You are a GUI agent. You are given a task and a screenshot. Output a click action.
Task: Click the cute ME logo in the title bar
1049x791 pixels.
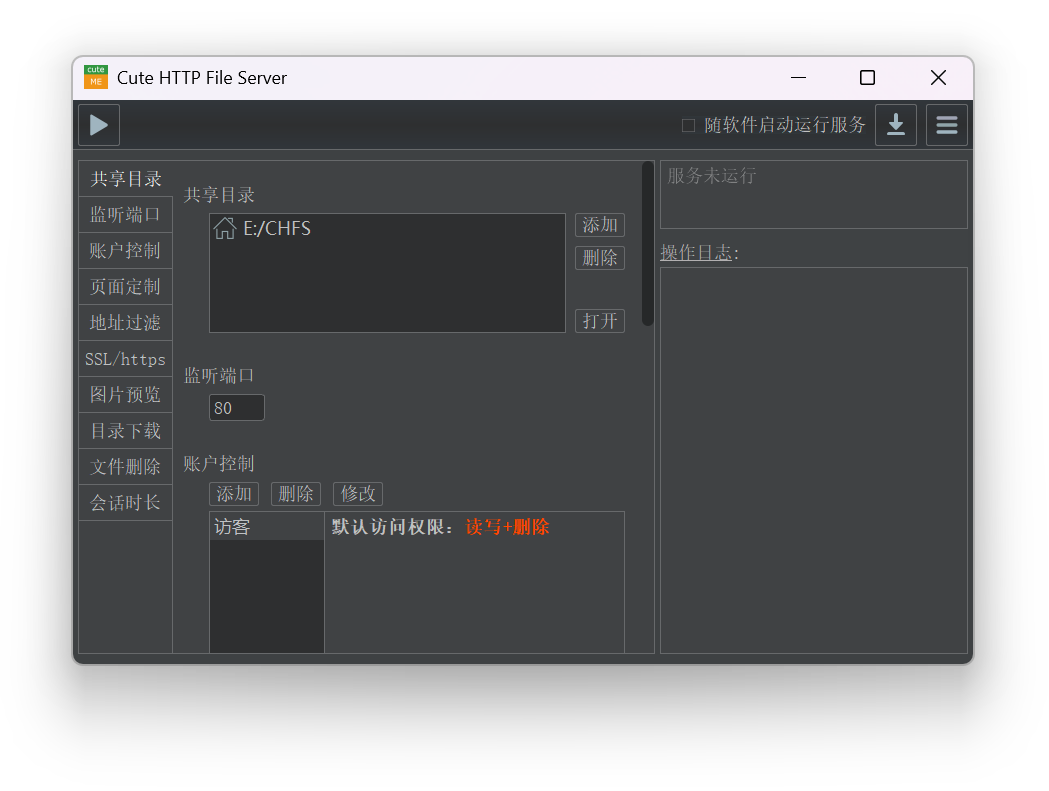pyautogui.click(x=95, y=77)
